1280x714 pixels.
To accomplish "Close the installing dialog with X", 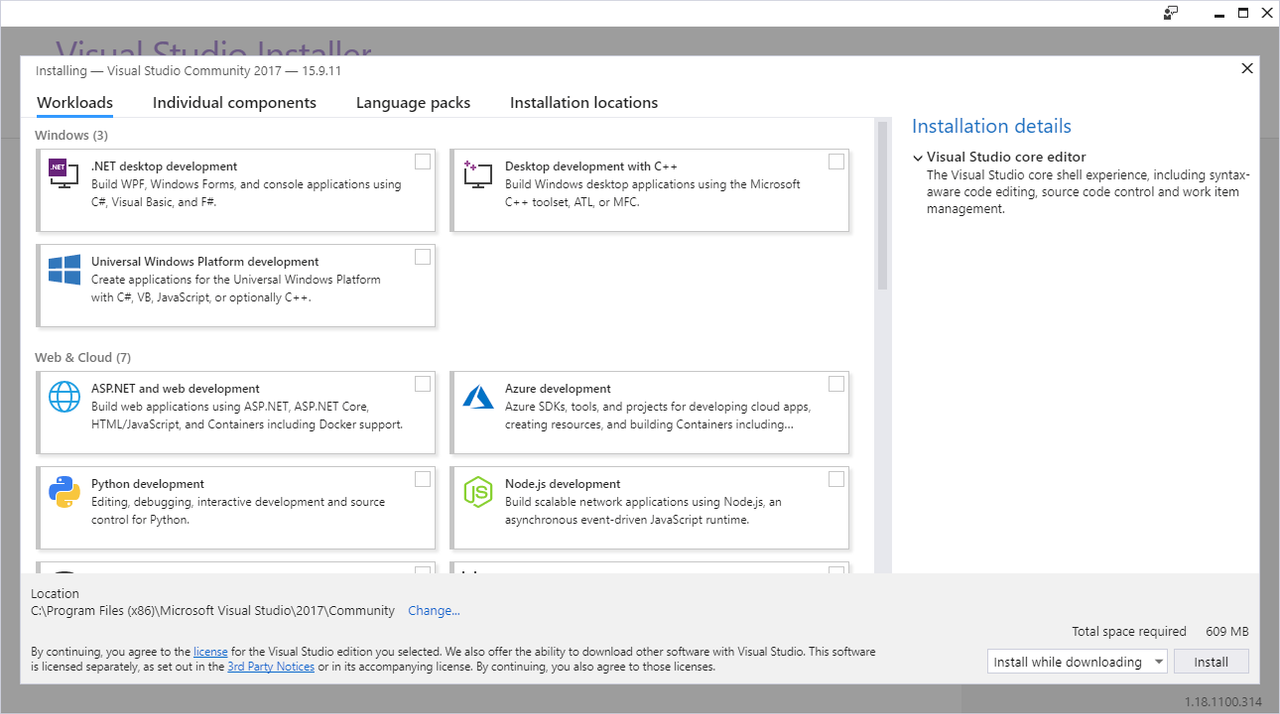I will pyautogui.click(x=1247, y=69).
